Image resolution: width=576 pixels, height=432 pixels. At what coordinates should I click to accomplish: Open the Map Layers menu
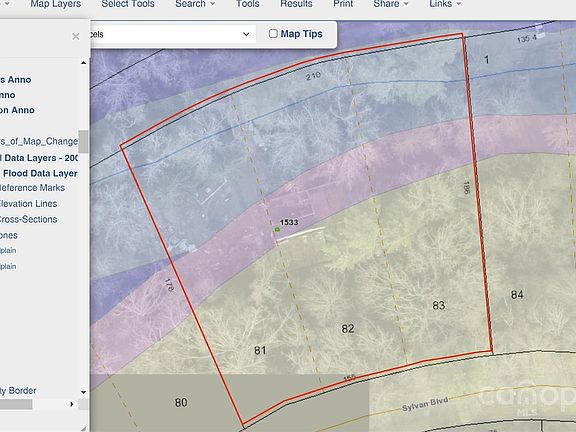click(x=55, y=4)
